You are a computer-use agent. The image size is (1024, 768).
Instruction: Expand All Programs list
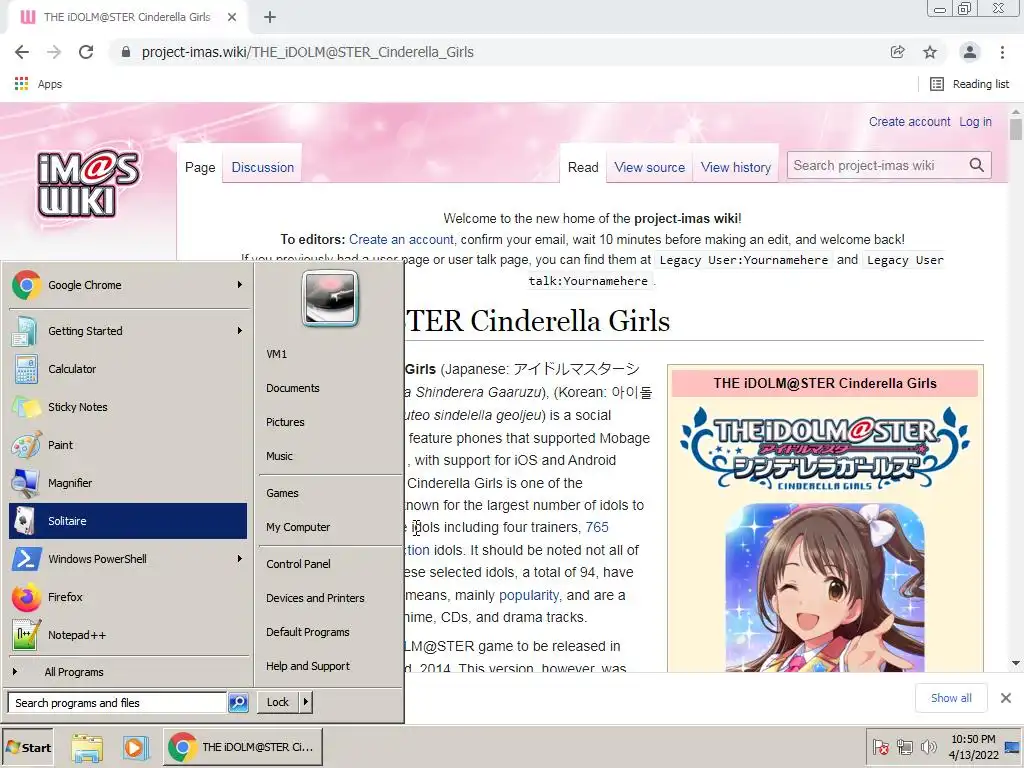[128, 672]
